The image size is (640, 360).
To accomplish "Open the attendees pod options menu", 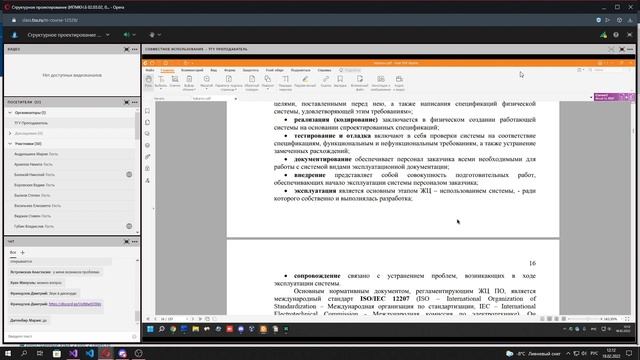I will [135, 102].
